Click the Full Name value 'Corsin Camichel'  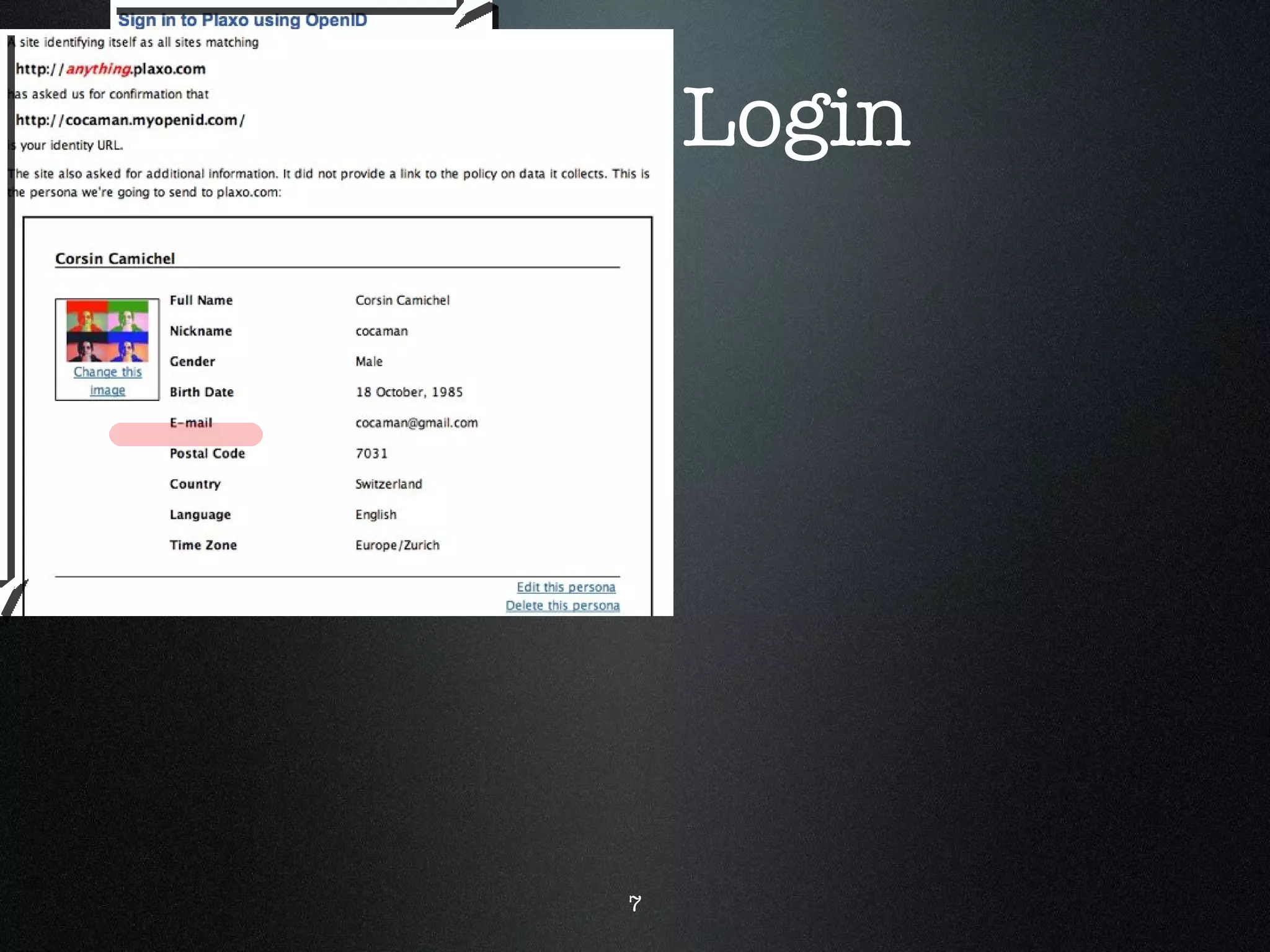402,300
